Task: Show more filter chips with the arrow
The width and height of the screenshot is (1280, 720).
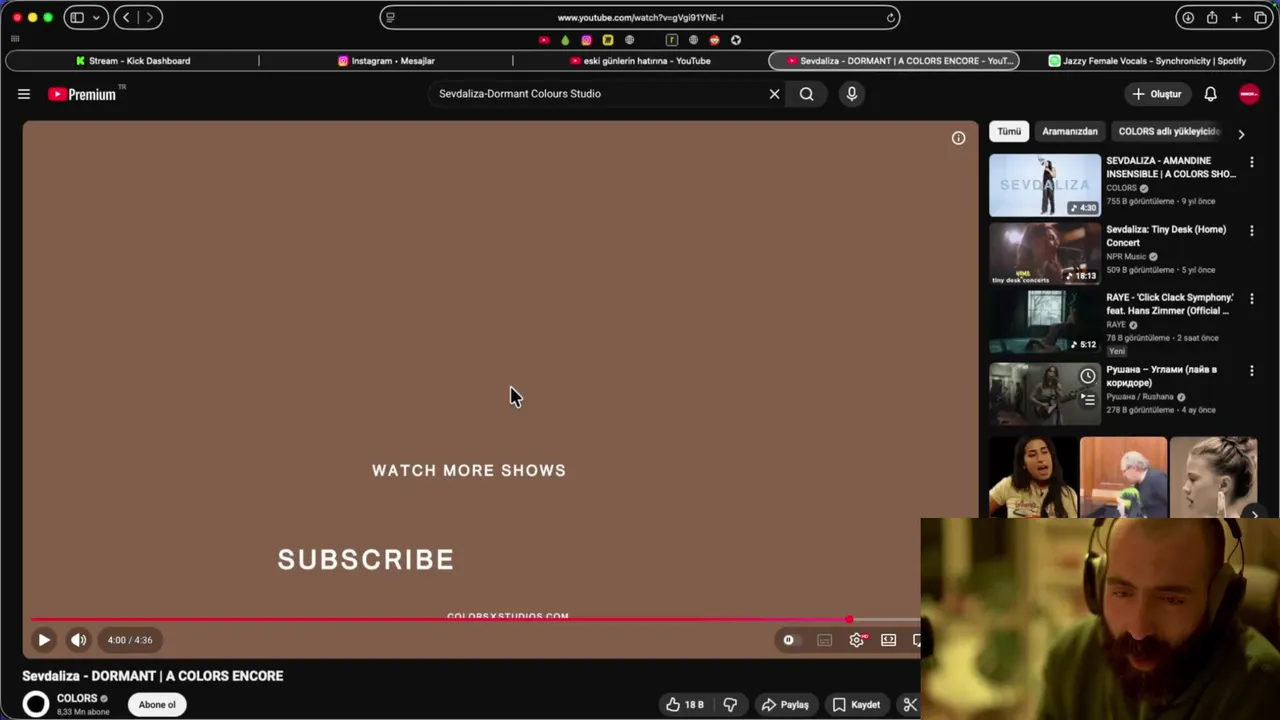Action: (1241, 134)
